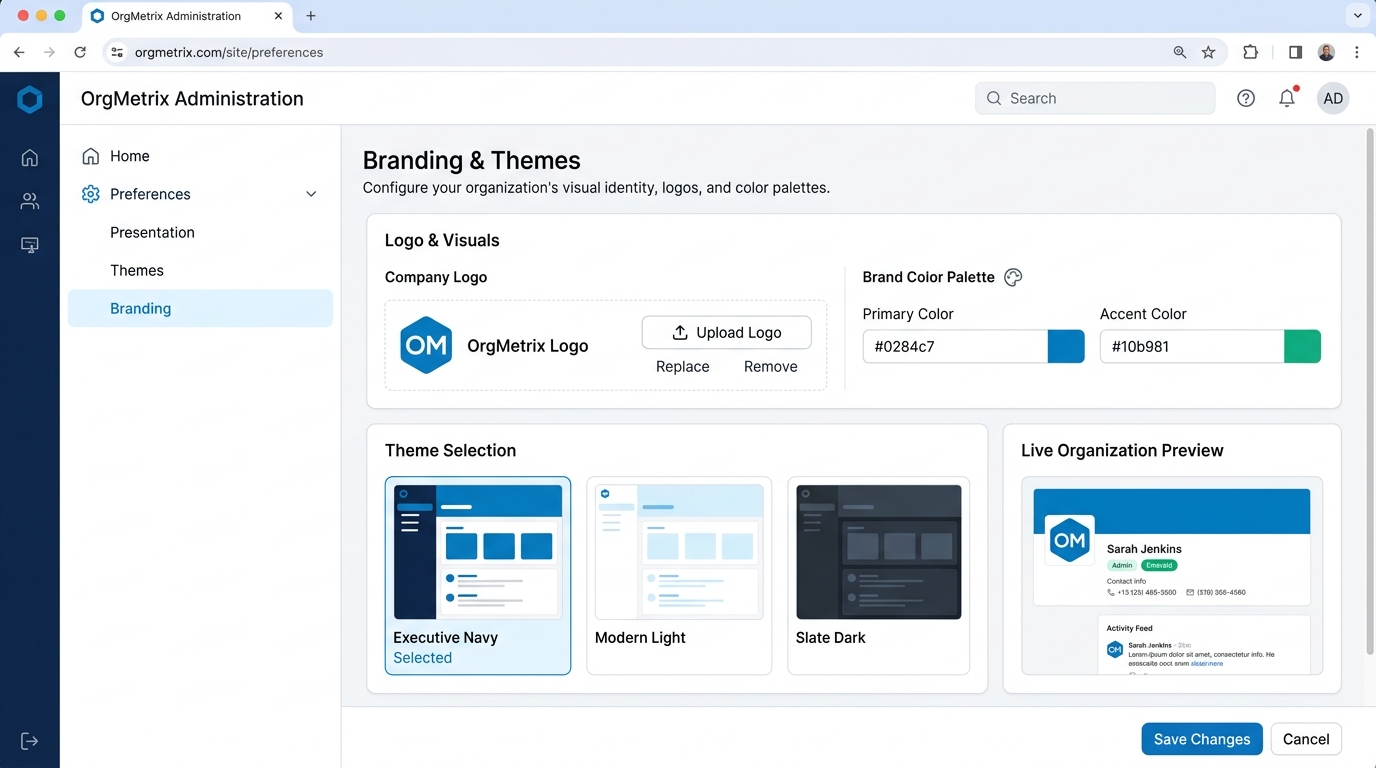Open the AD user avatar menu
The height and width of the screenshot is (768, 1376).
(1333, 98)
